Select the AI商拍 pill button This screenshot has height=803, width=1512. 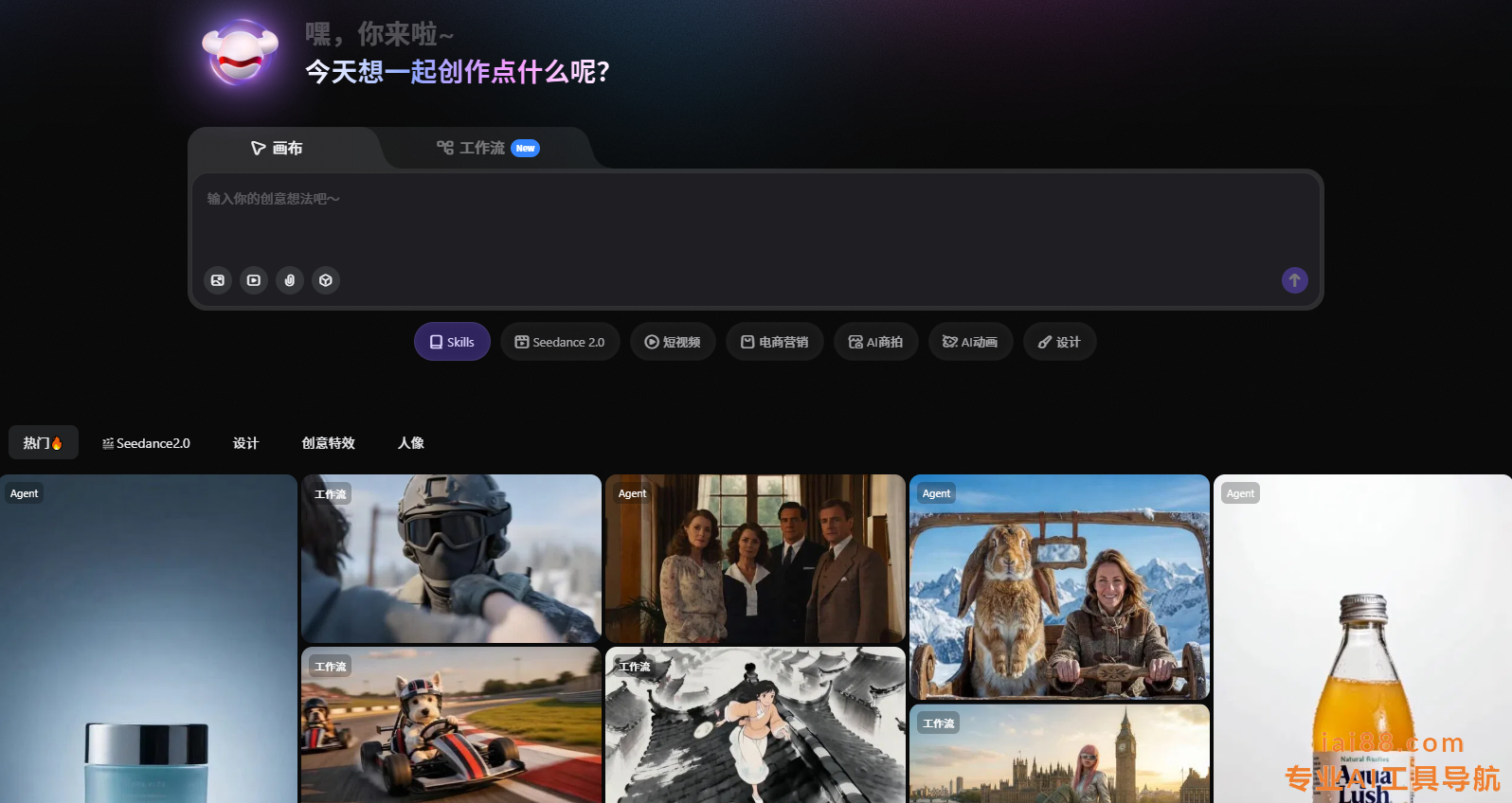tap(875, 342)
